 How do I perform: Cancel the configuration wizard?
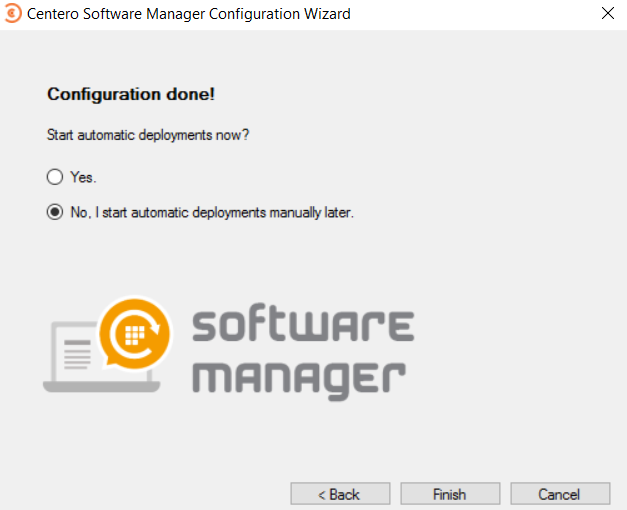[x=560, y=494]
